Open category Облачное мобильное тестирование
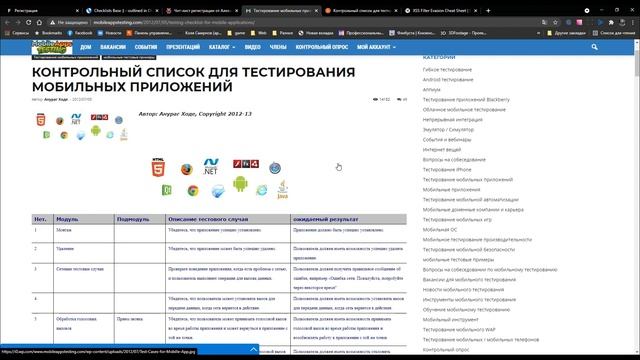This screenshot has width=640, height=360. [x=464, y=110]
